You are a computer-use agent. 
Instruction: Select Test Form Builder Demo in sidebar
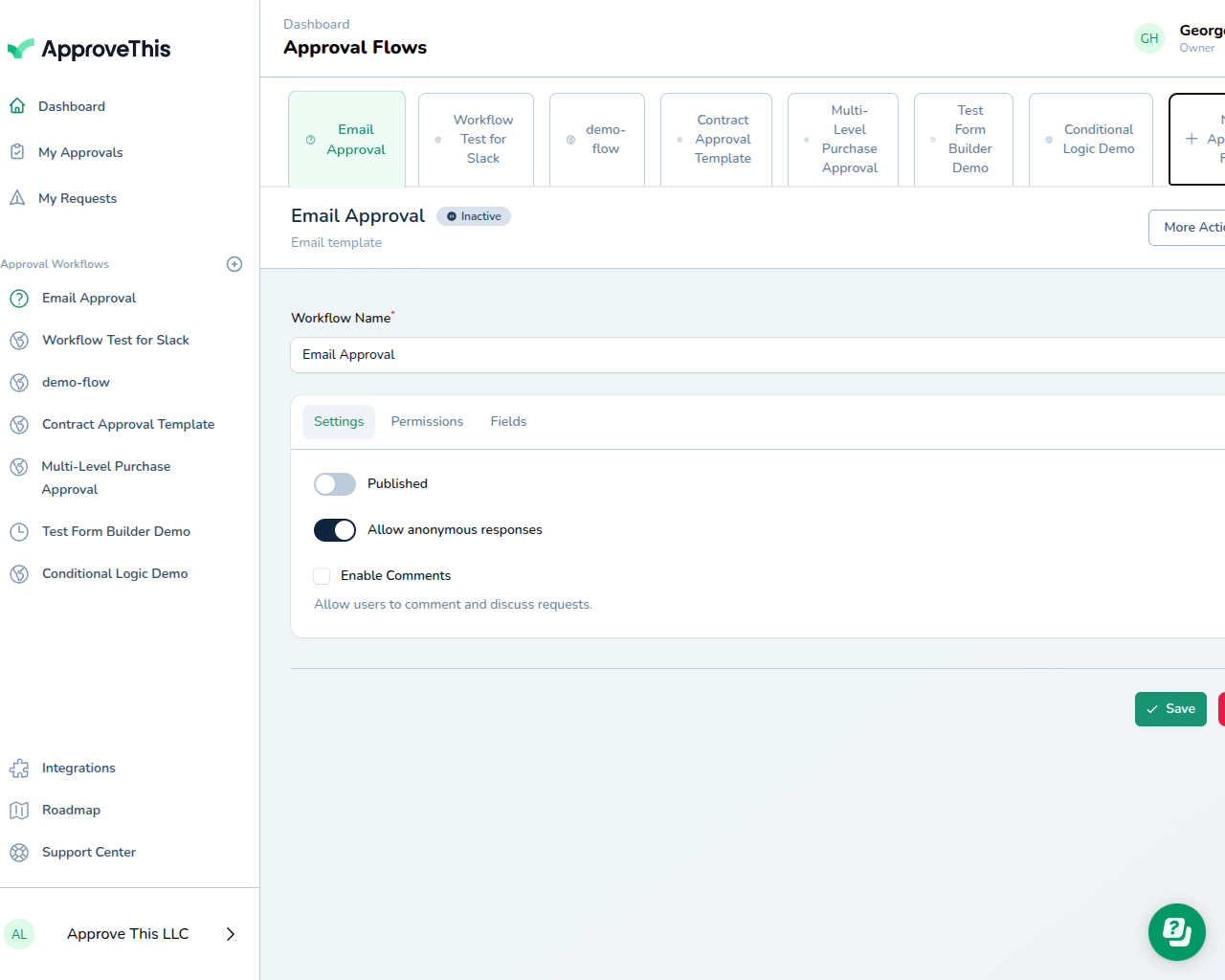[x=116, y=532]
